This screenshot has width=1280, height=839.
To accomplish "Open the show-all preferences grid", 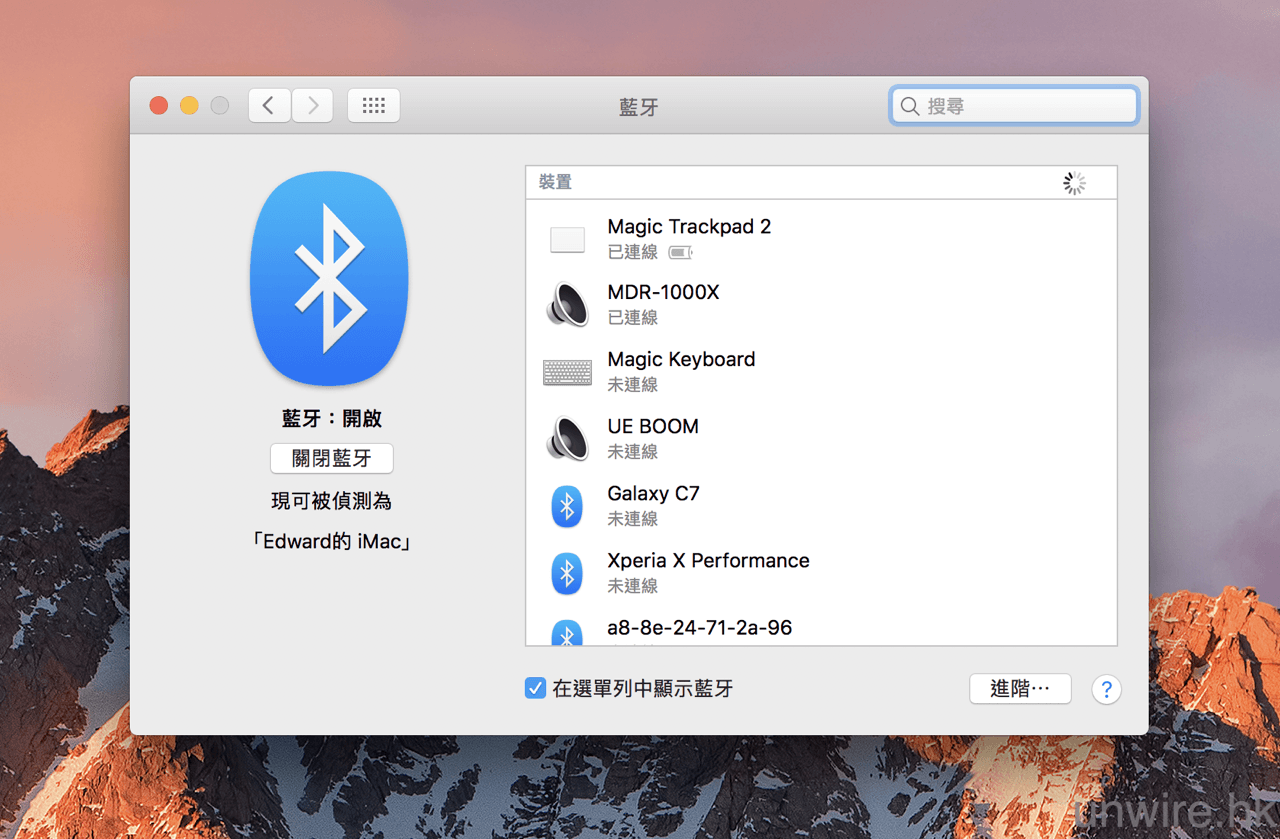I will [374, 105].
